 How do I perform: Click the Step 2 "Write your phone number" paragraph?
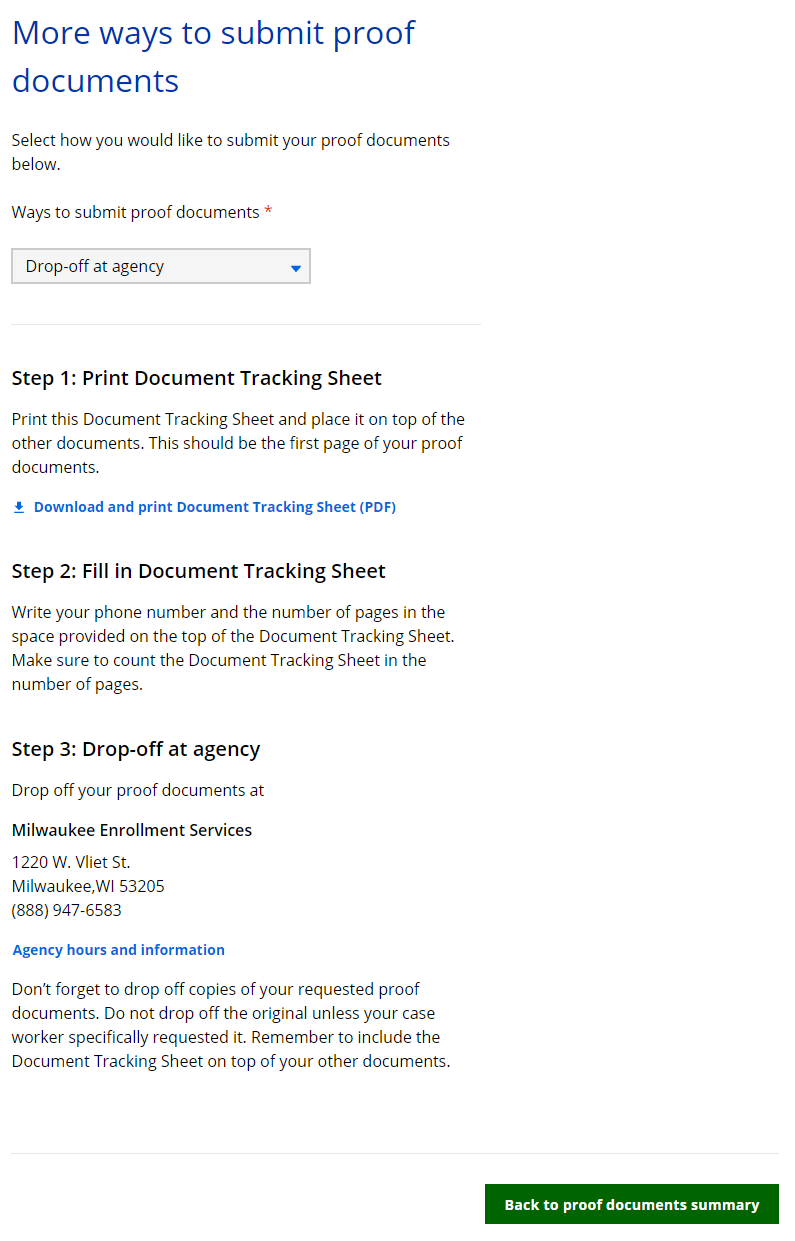[232, 648]
